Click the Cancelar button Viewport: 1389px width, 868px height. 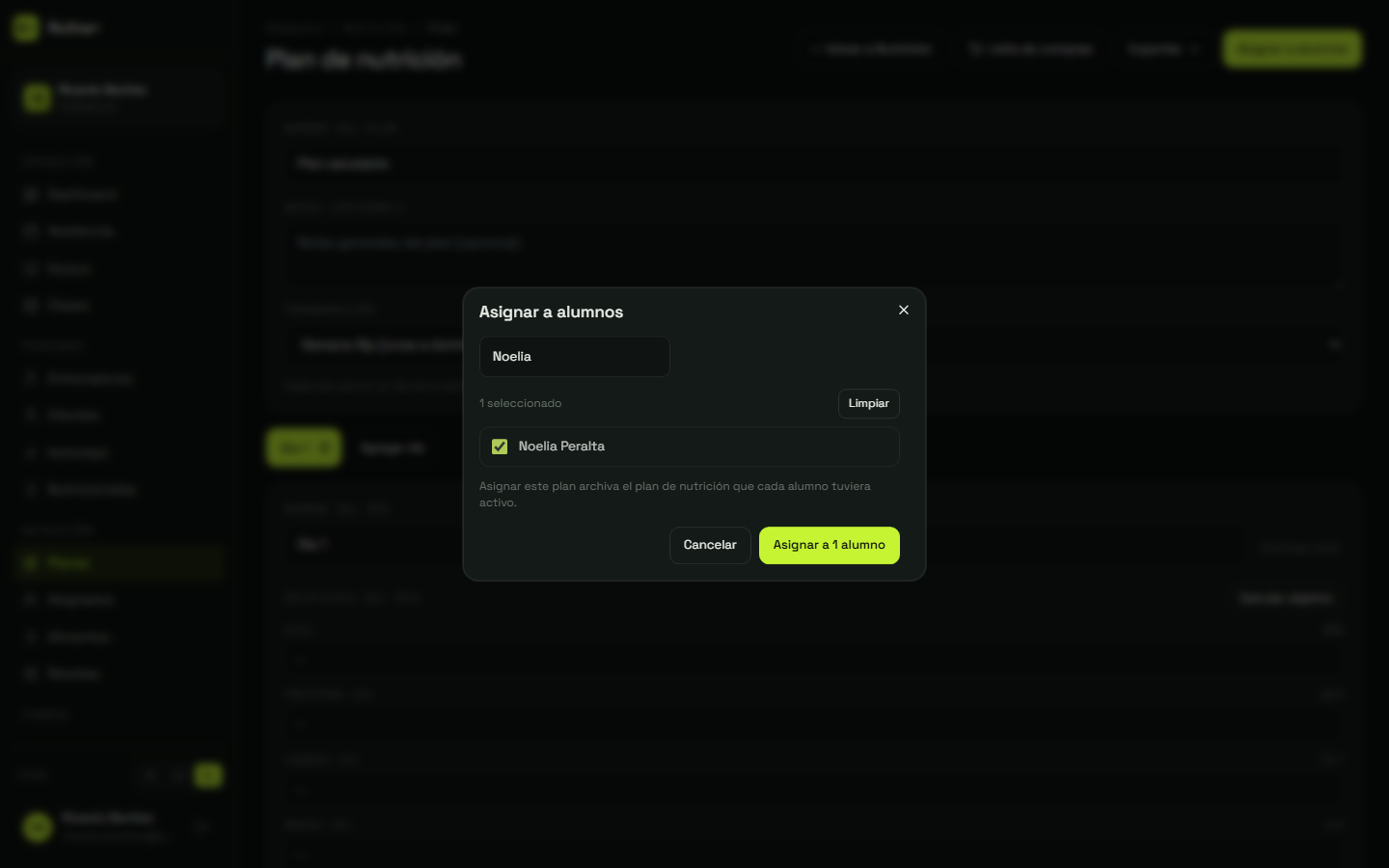pos(710,545)
